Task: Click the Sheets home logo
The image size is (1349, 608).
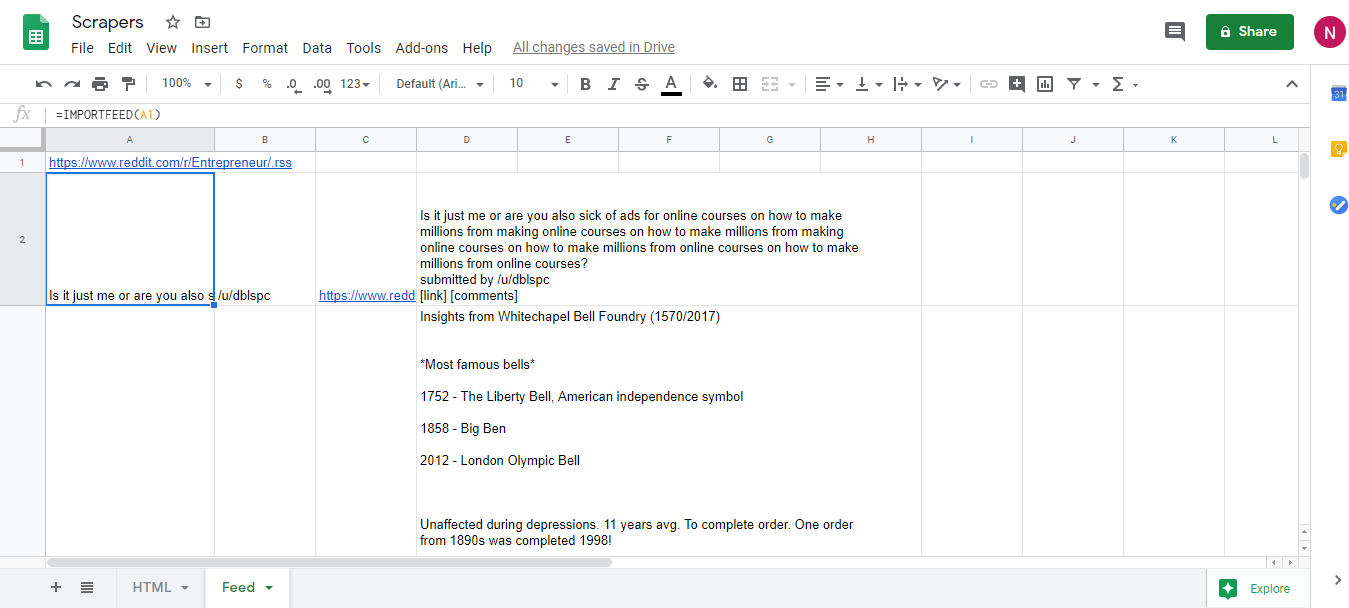Action: point(37,33)
